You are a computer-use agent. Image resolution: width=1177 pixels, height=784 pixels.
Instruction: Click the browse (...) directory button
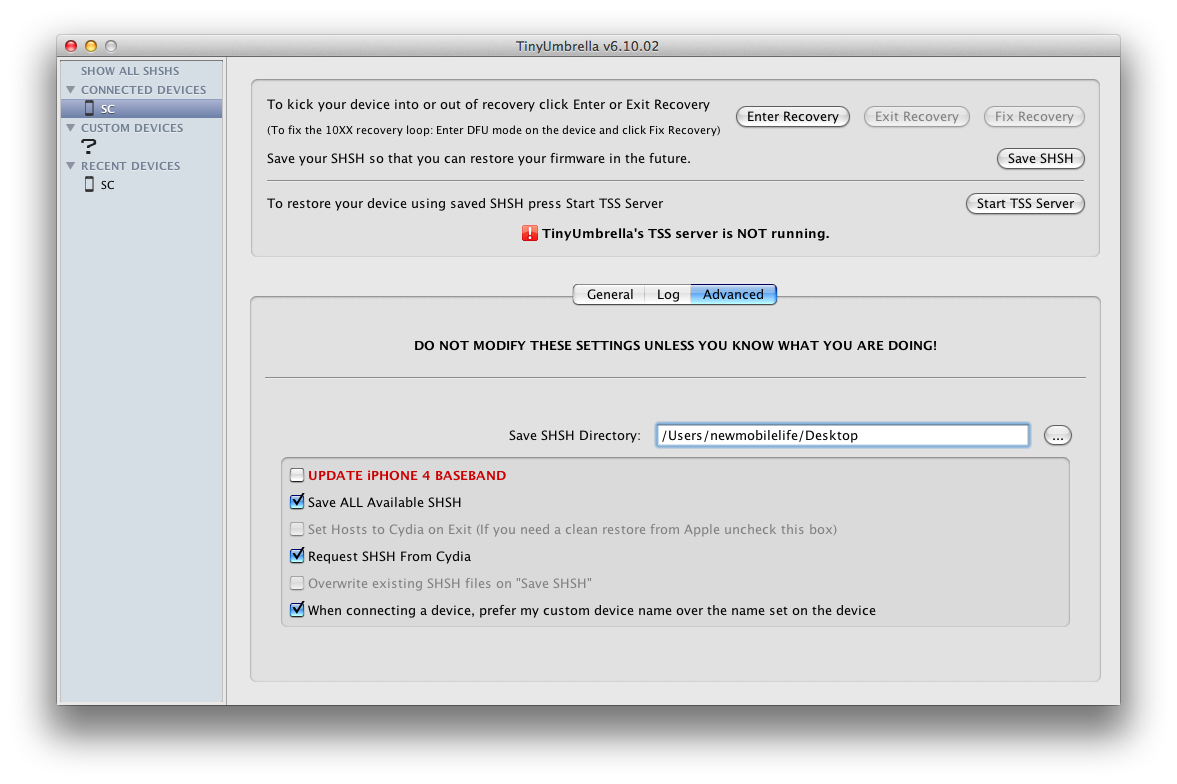1057,435
